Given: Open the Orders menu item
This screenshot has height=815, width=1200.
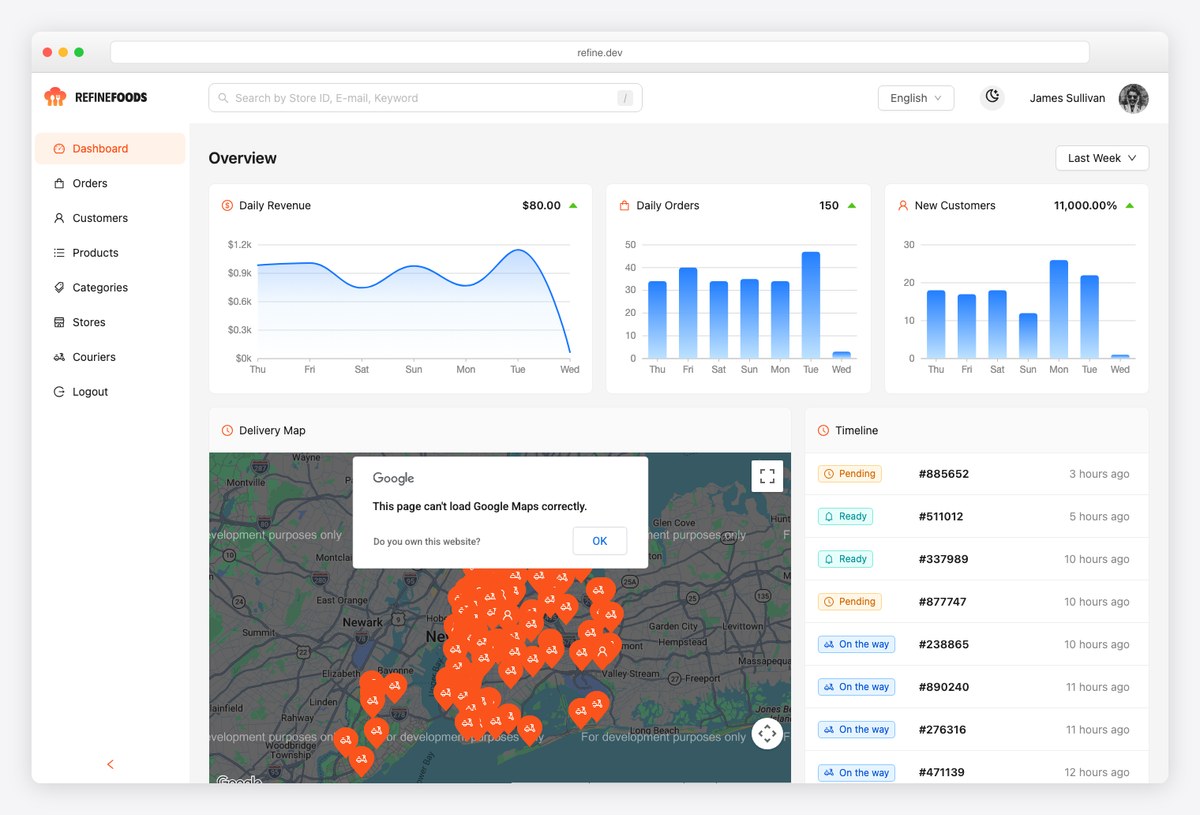Looking at the screenshot, I should coord(110,184).
